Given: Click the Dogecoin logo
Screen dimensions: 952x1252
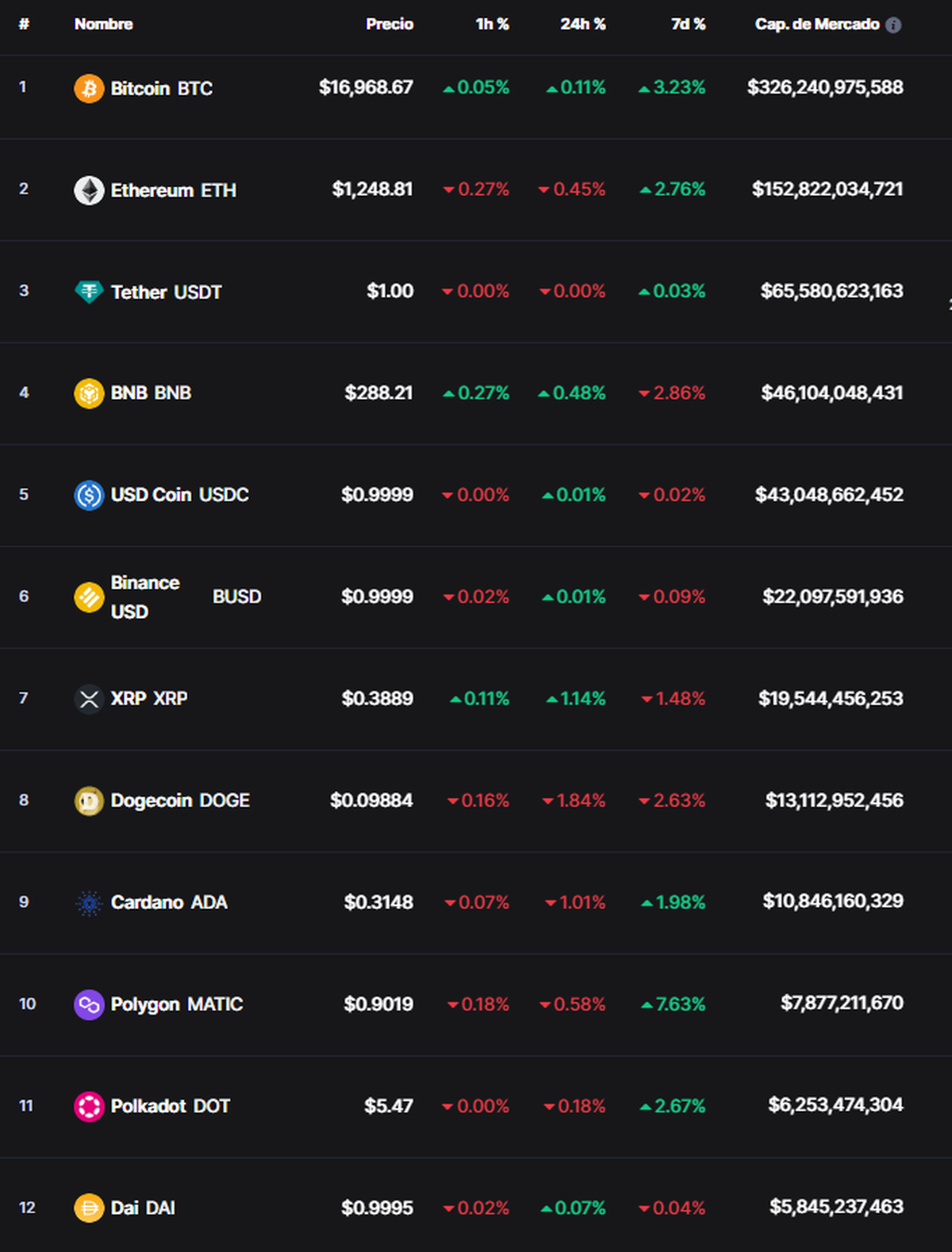Looking at the screenshot, I should point(89,800).
